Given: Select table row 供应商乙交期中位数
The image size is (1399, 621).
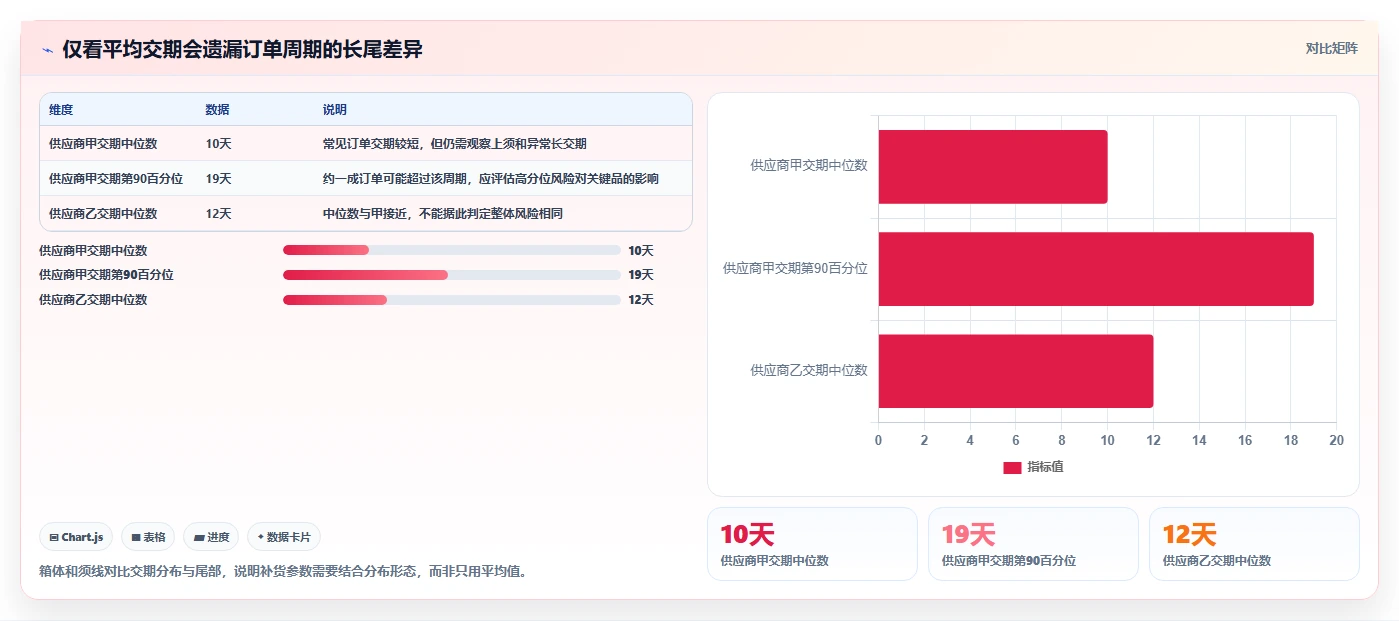Looking at the screenshot, I should pyautogui.click(x=365, y=213).
